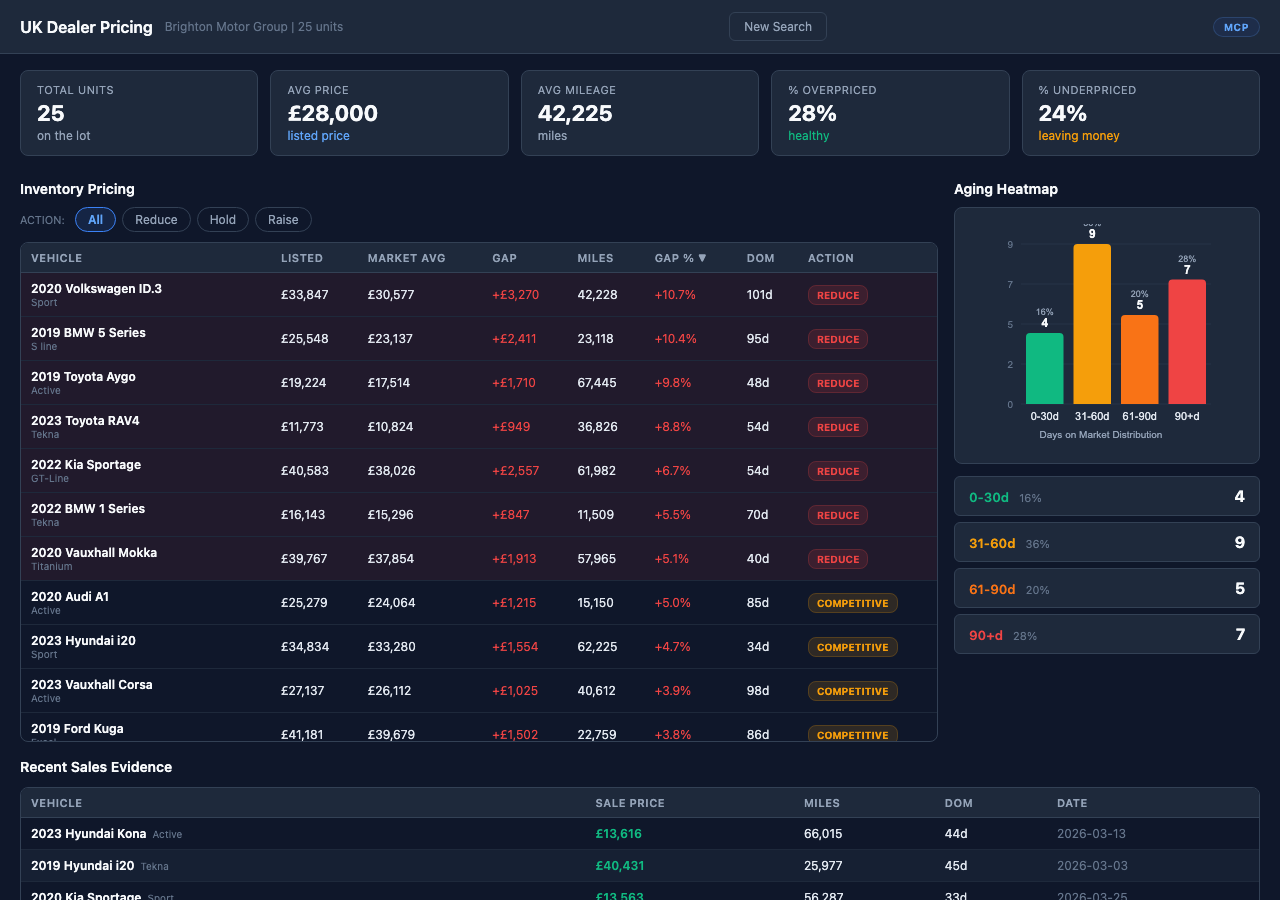Image resolution: width=1280 pixels, height=900 pixels.
Task: Click REDUCE badge for Toyota Aygo
Action: click(x=838, y=383)
